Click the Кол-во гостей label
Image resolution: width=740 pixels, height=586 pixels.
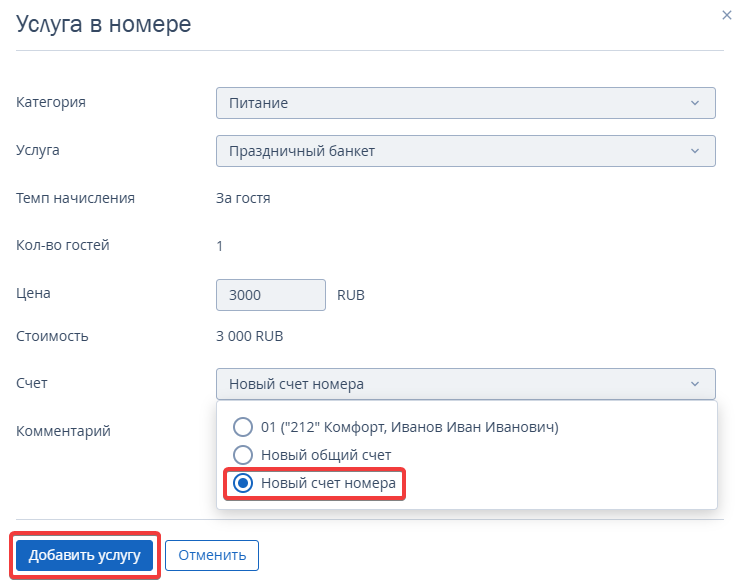(63, 245)
